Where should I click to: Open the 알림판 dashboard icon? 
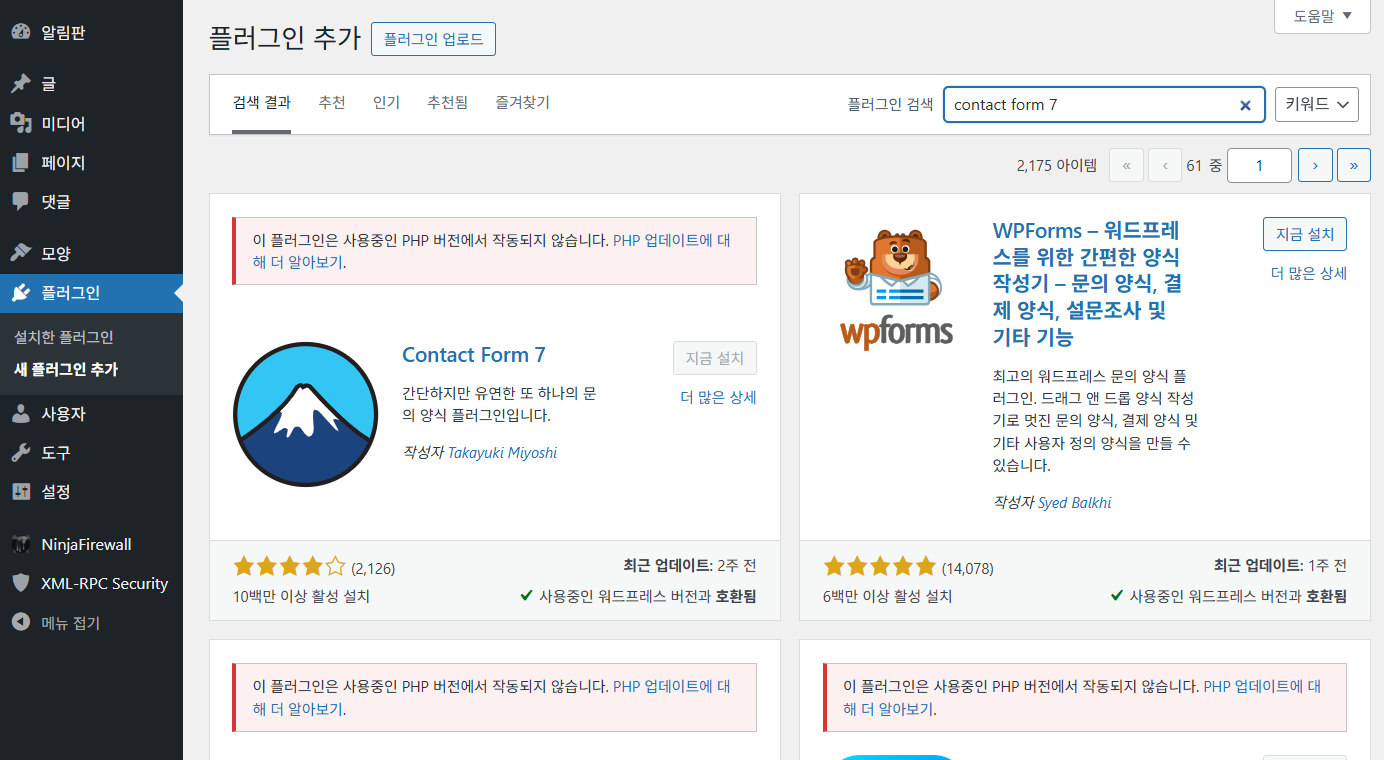point(21,32)
